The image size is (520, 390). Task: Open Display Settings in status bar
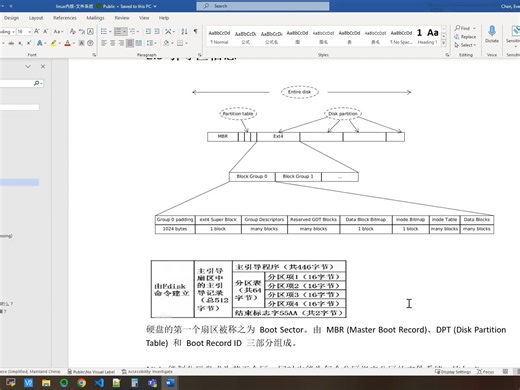(x=453, y=371)
